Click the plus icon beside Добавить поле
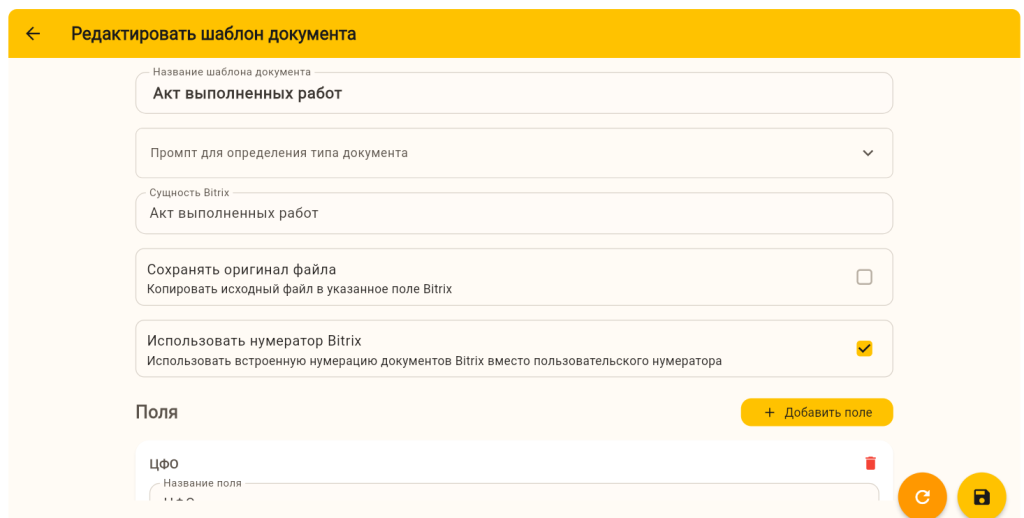This screenshot has height=518, width=1024. tap(769, 412)
